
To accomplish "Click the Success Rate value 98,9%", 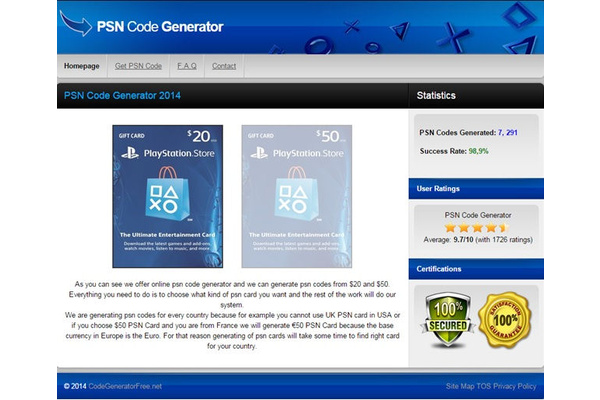I will pyautogui.click(x=478, y=151).
